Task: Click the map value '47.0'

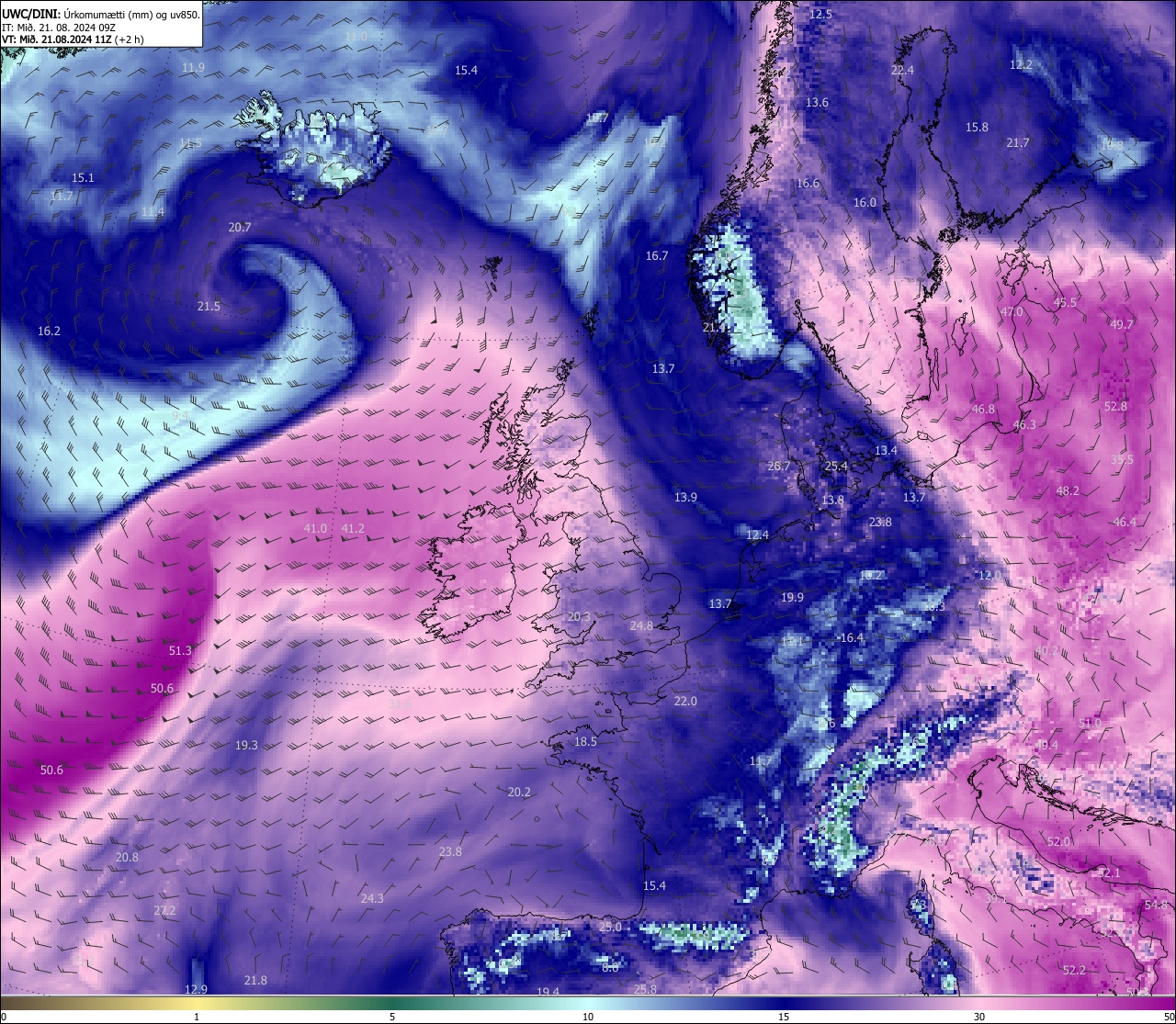Action: click(x=1012, y=312)
